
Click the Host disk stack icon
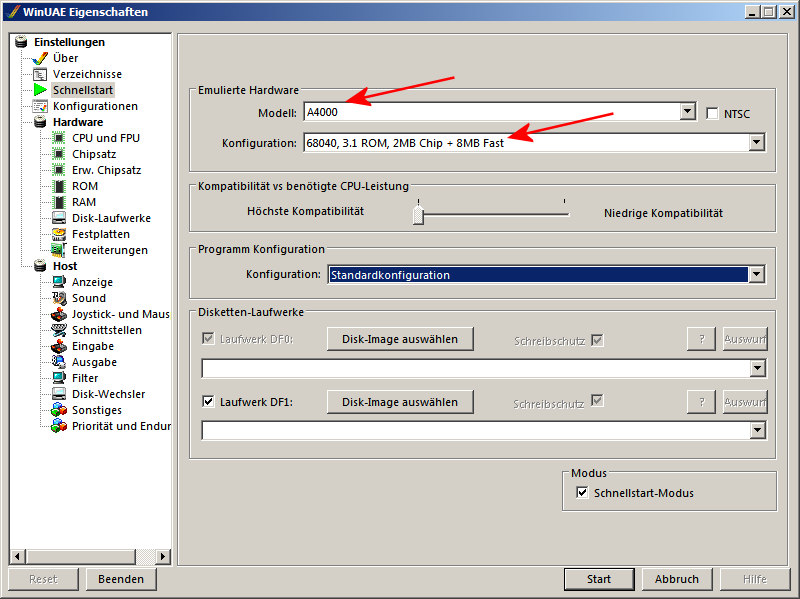(x=40, y=266)
